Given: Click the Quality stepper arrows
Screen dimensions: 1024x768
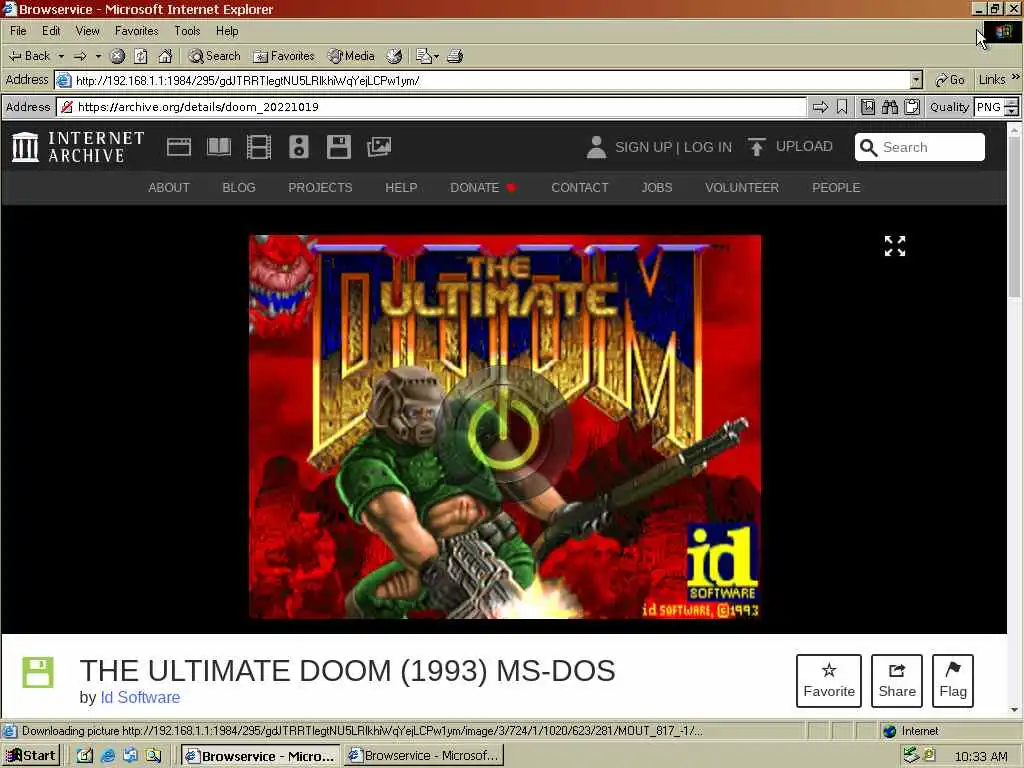Looking at the screenshot, I should [x=1012, y=107].
